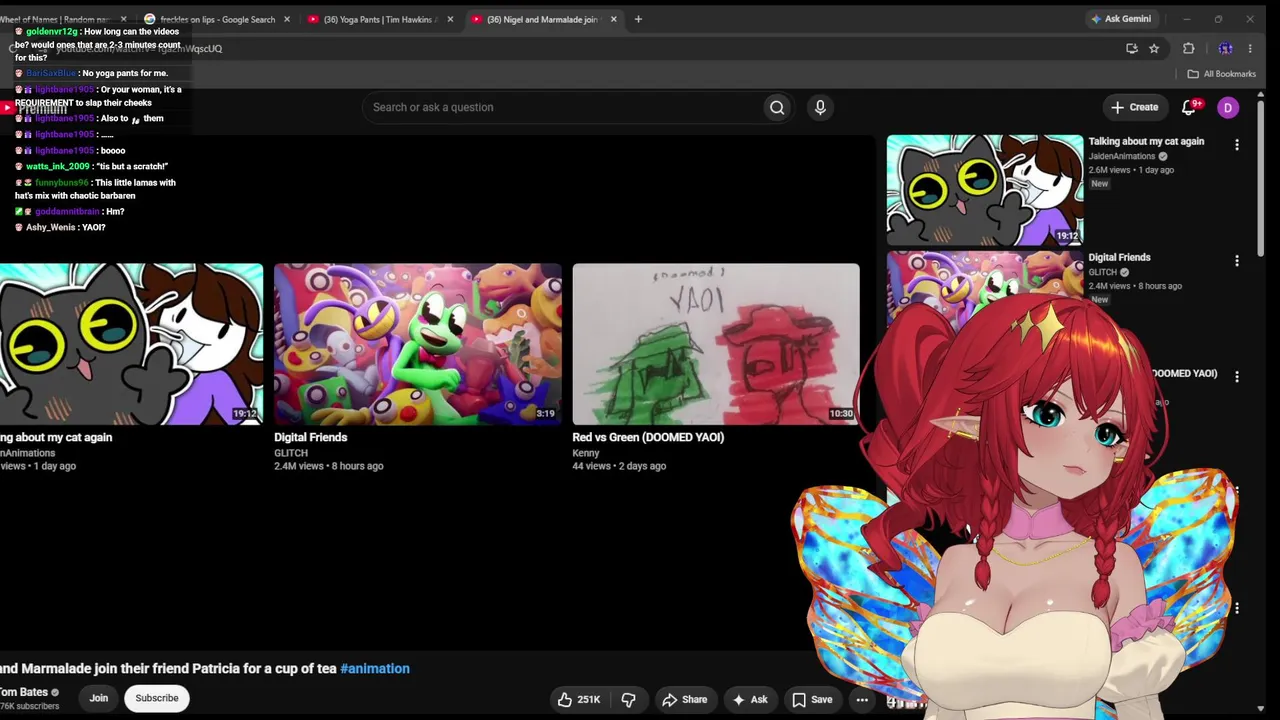Open the YouTube notifications bell

pyautogui.click(x=1189, y=107)
